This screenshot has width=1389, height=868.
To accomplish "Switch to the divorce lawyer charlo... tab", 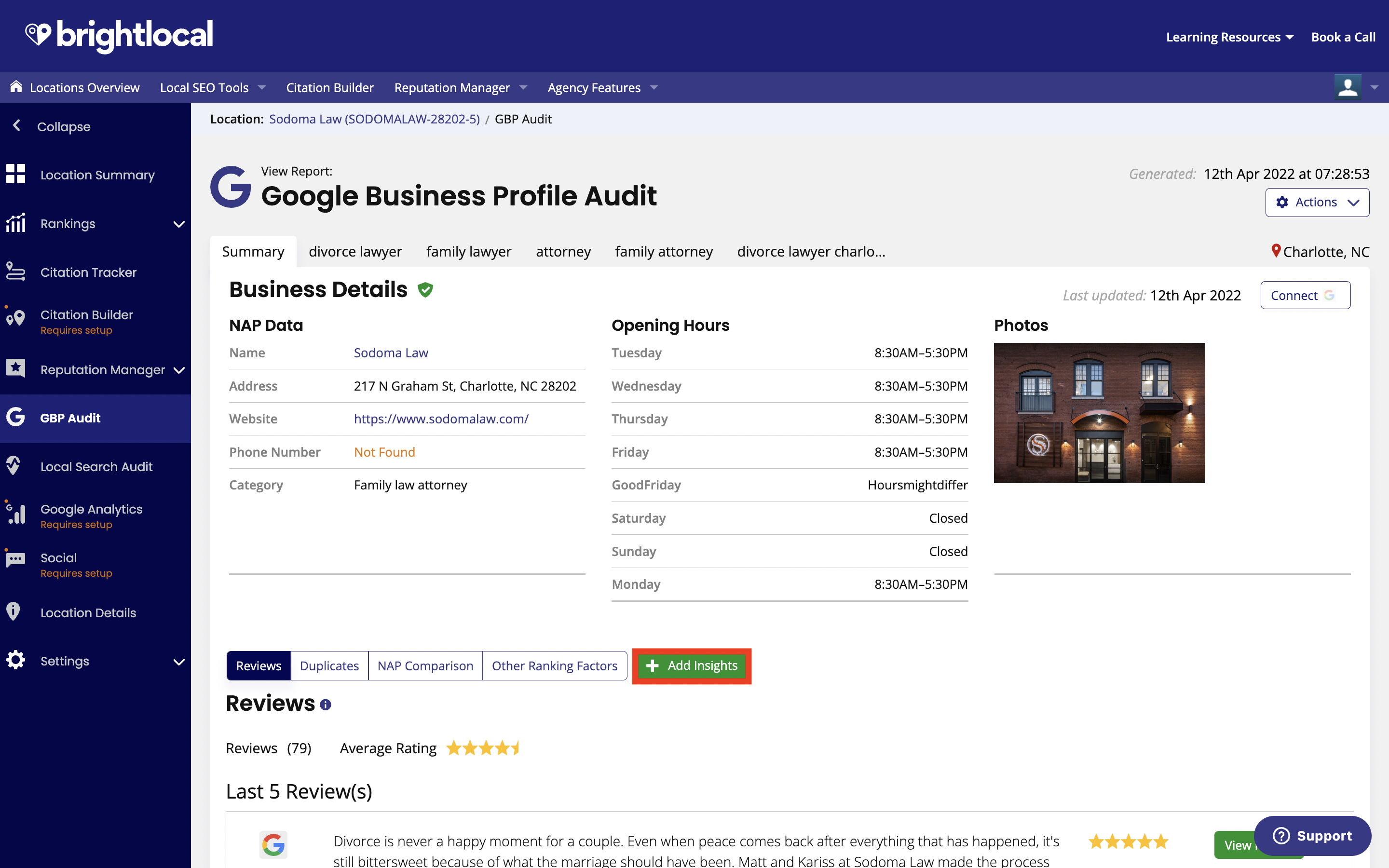I will click(x=811, y=251).
